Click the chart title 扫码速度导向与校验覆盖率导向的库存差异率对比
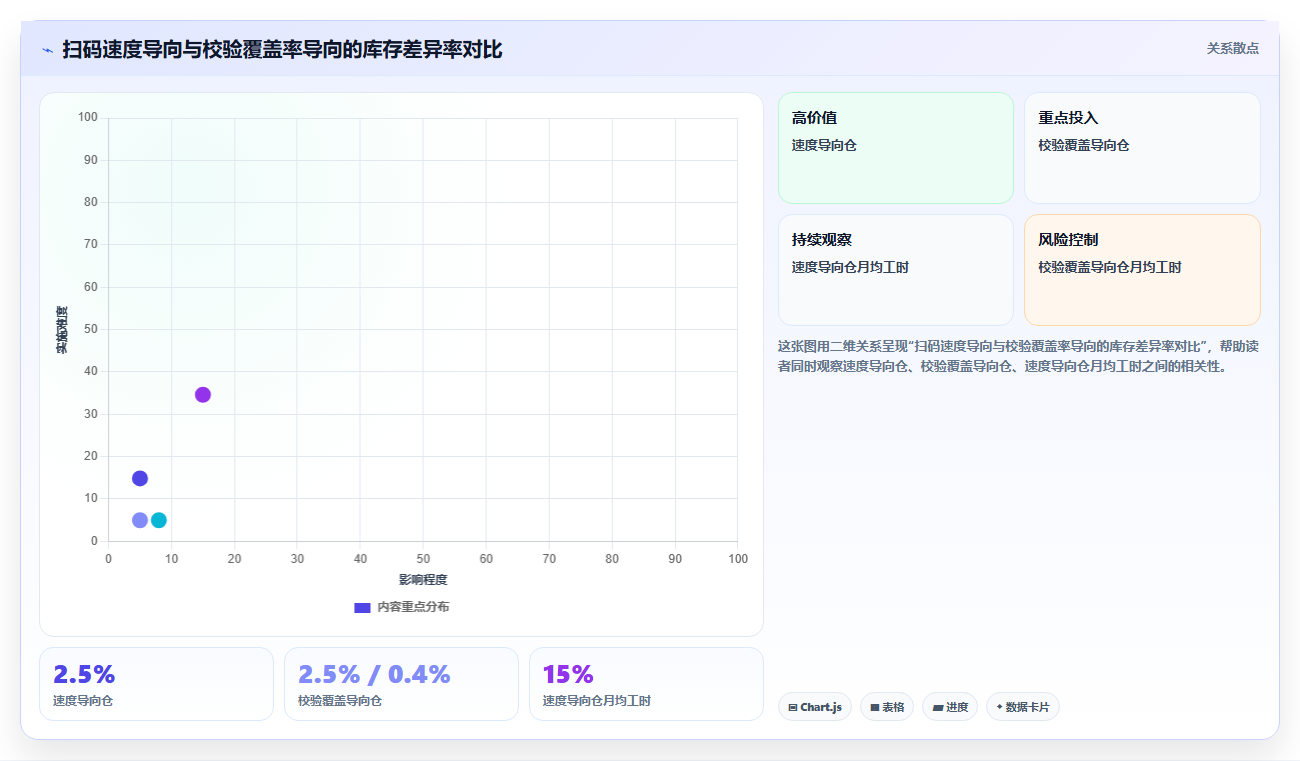1300x761 pixels. [282, 50]
